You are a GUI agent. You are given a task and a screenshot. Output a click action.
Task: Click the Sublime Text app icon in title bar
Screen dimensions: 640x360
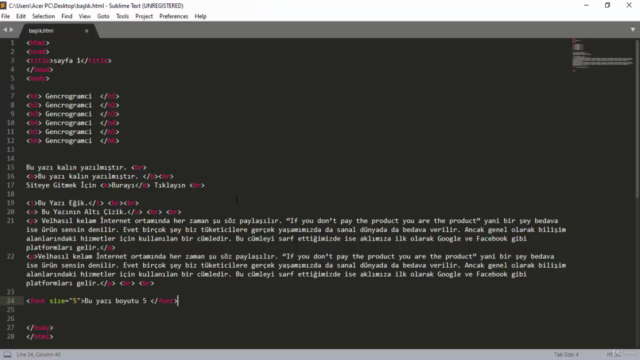click(x=3, y=5)
